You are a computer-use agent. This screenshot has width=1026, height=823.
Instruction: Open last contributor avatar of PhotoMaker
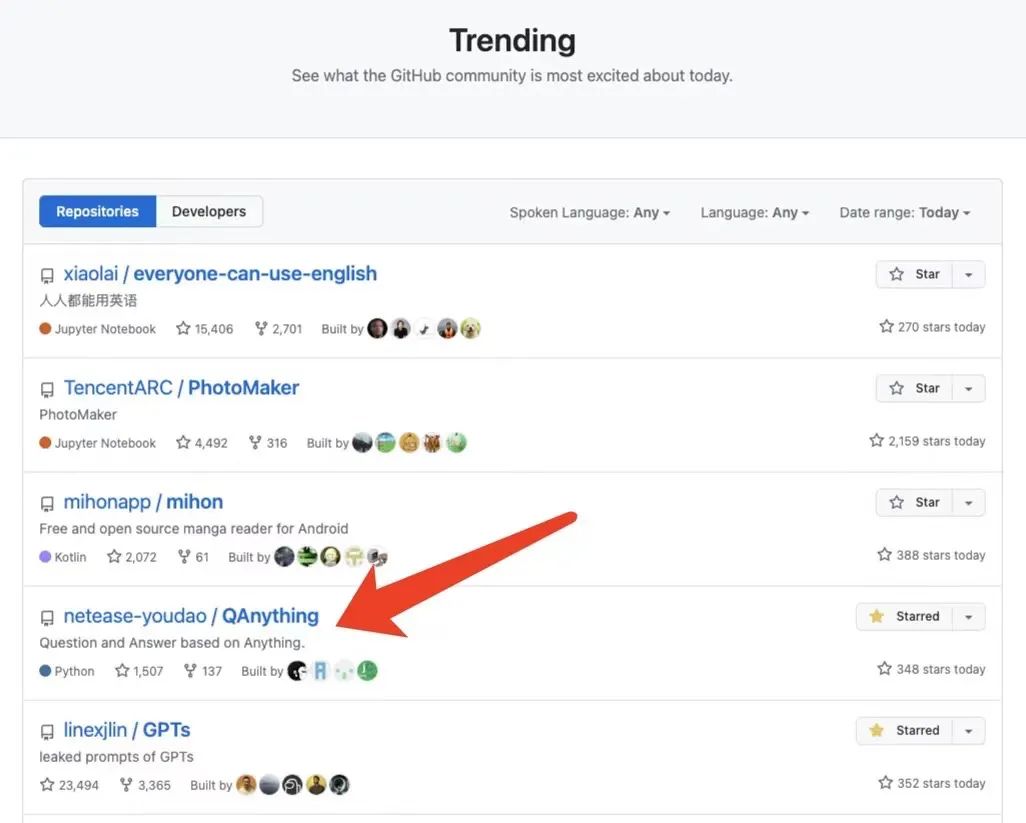[x=456, y=443]
